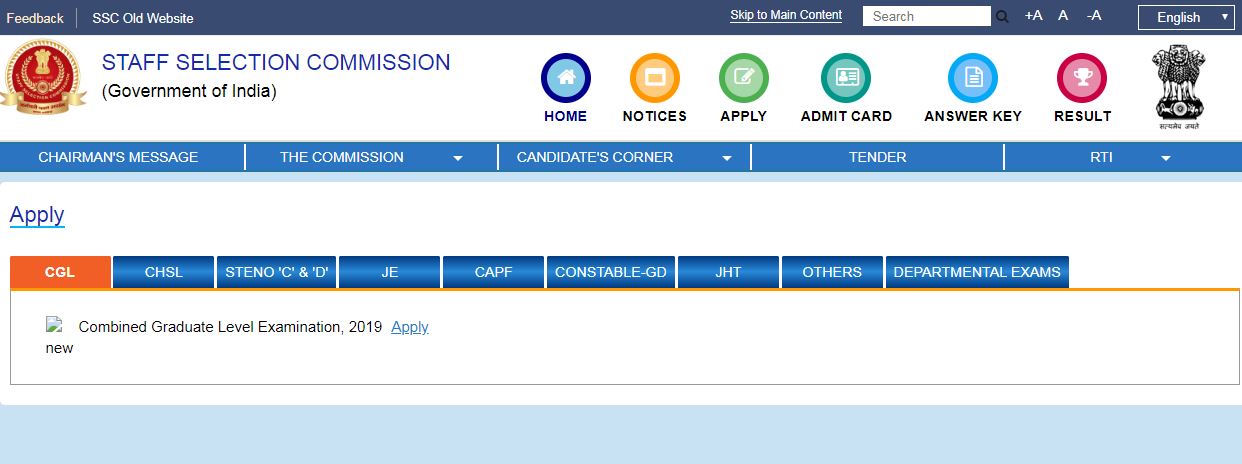The width and height of the screenshot is (1242, 464).
Task: Click Staff Selection Commission title text
Action: click(x=276, y=63)
